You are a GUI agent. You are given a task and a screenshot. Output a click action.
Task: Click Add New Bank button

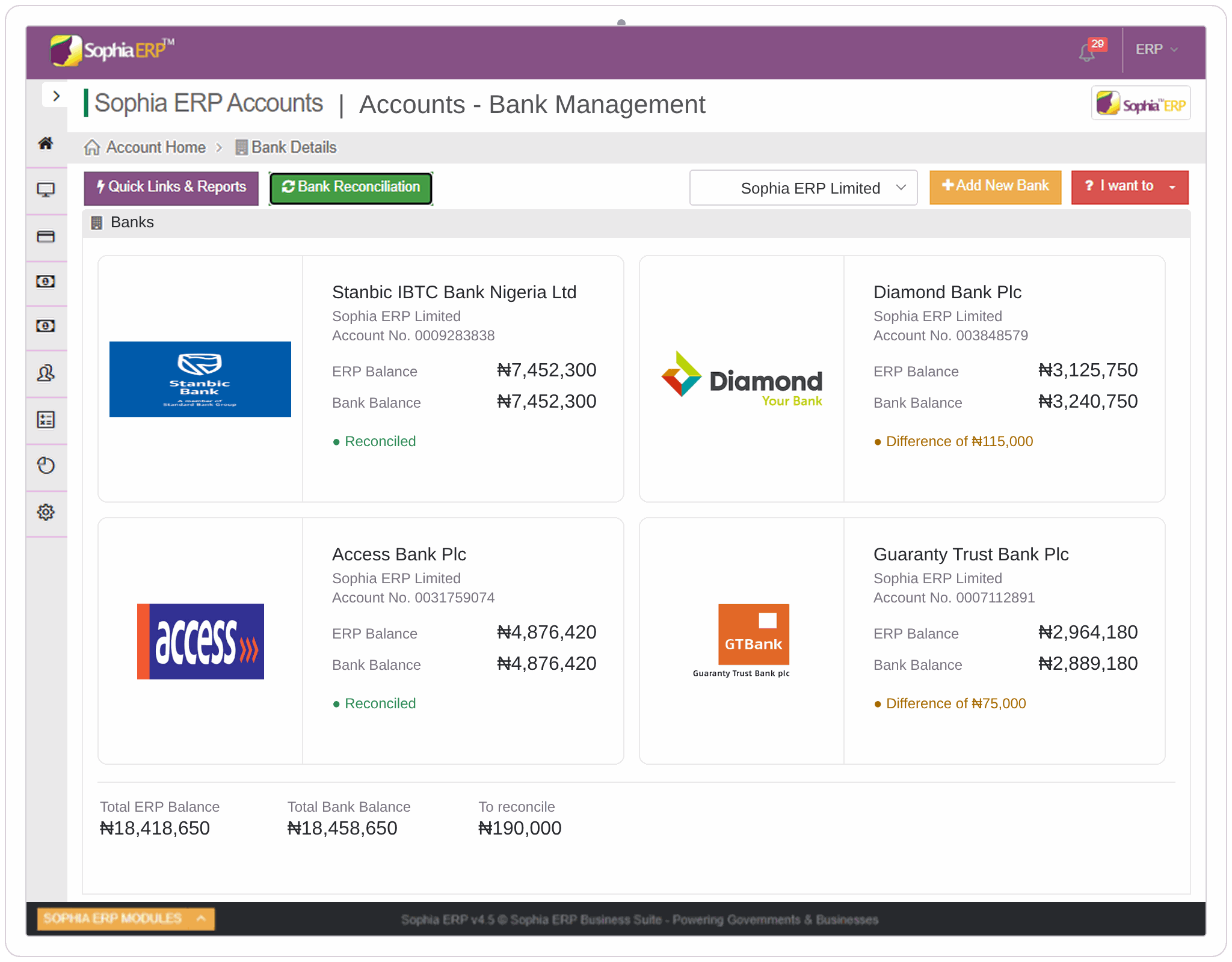point(995,187)
